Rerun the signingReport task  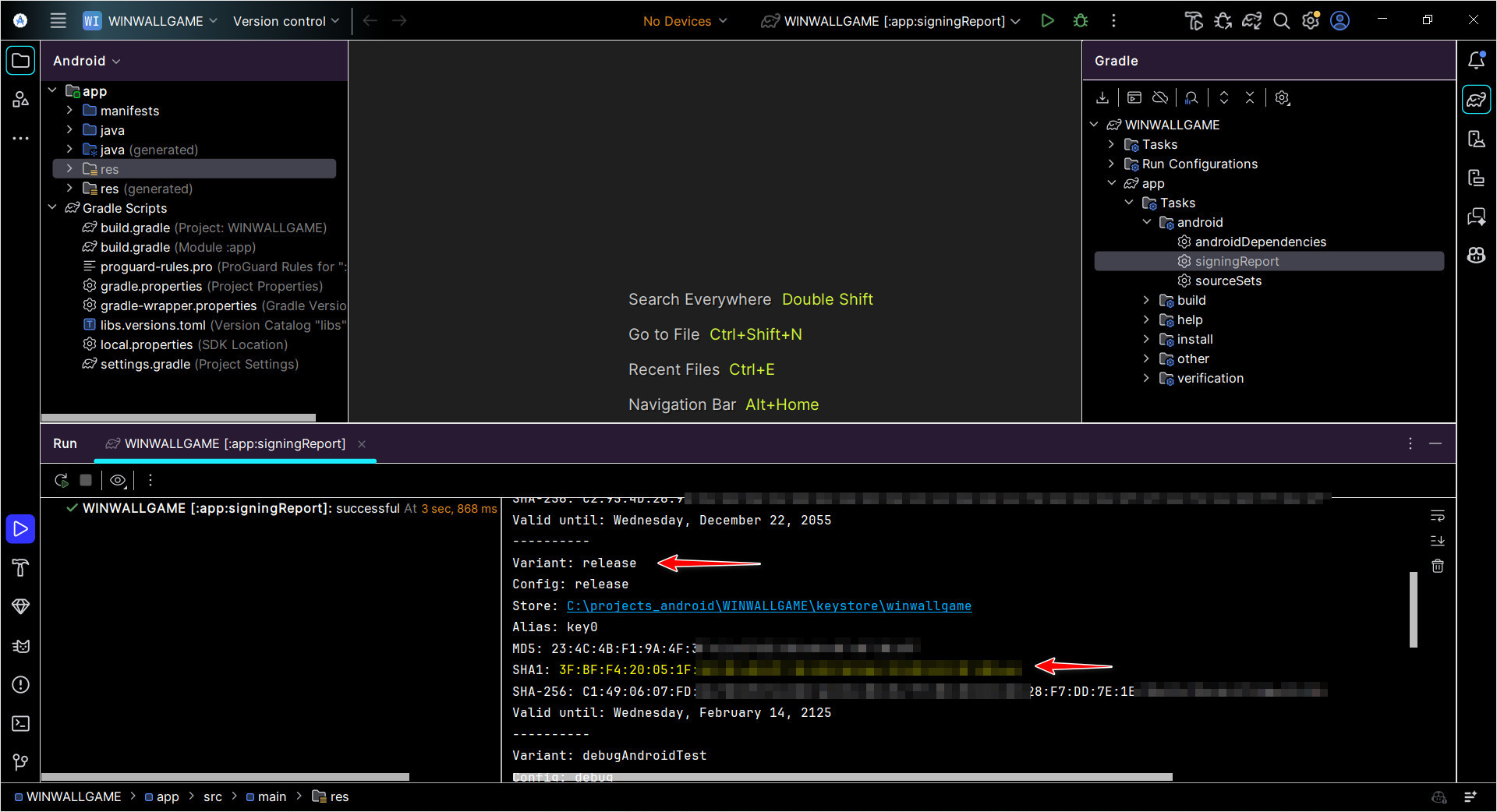coord(62,480)
